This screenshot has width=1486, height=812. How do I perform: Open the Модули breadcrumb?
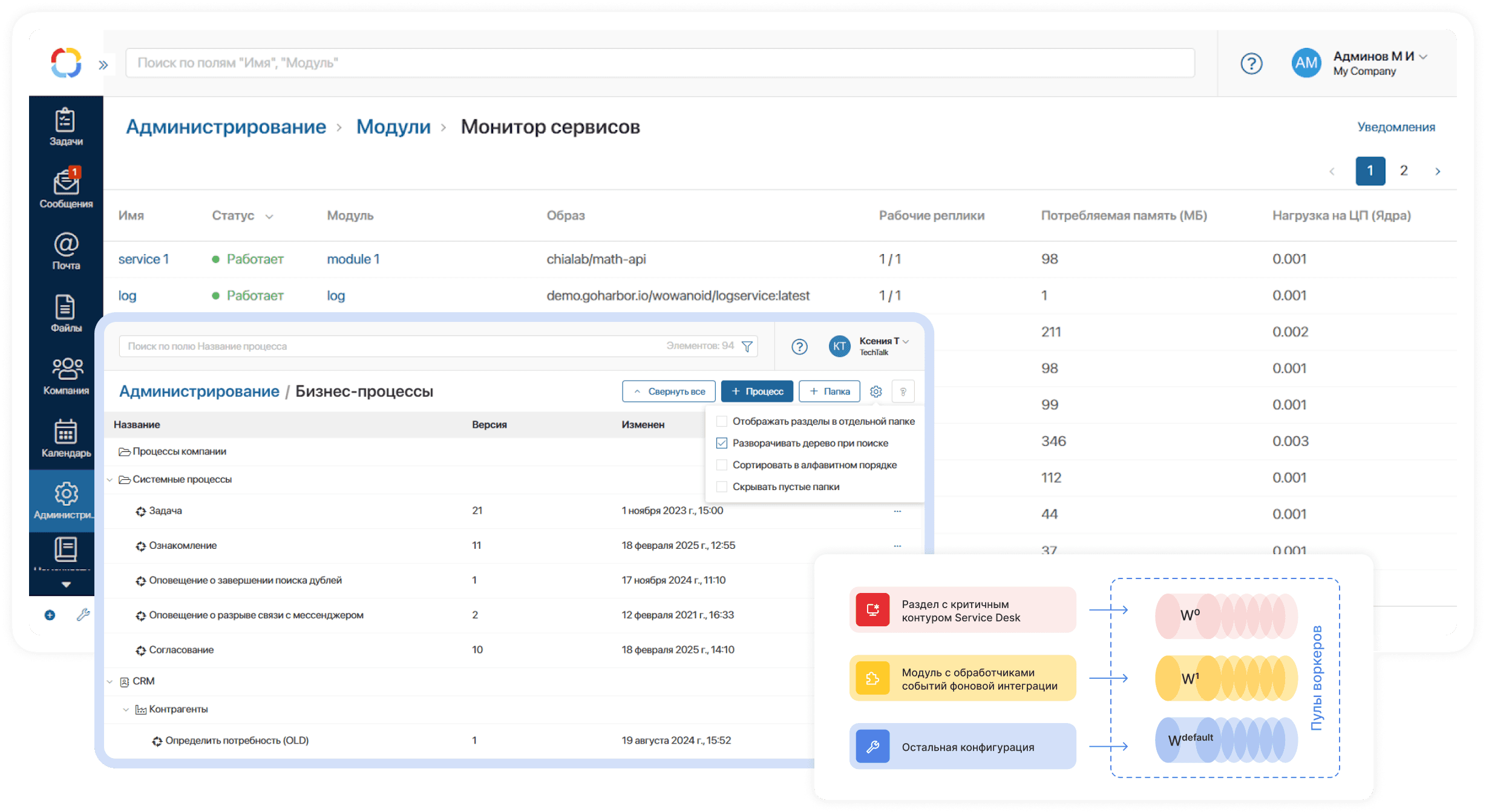[393, 127]
